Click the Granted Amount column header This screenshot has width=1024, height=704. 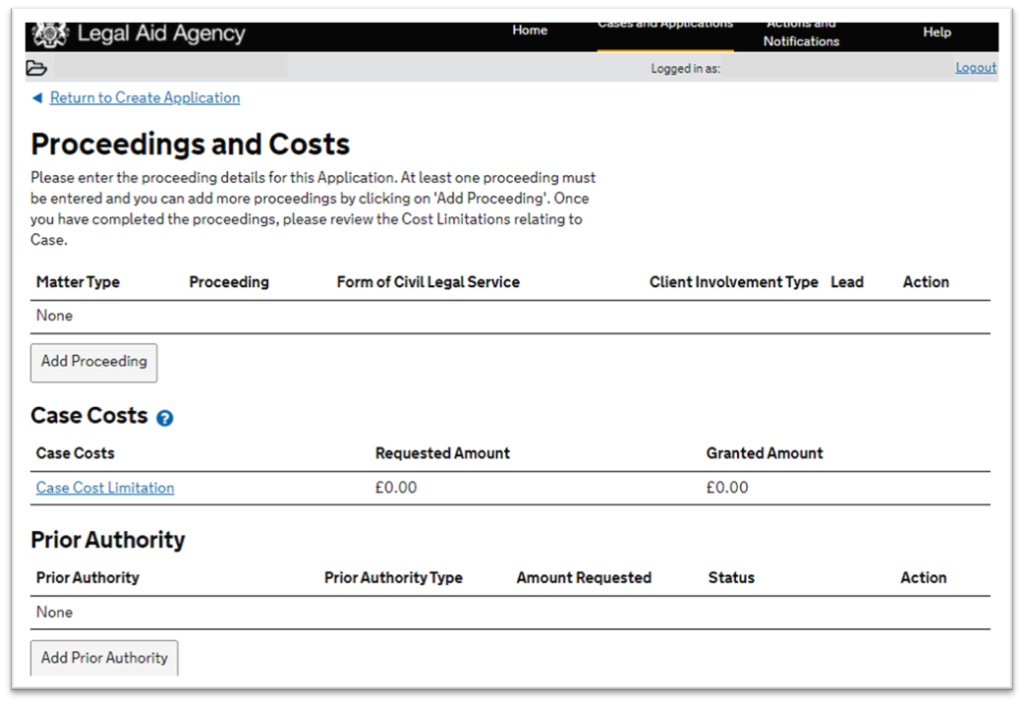(x=764, y=453)
